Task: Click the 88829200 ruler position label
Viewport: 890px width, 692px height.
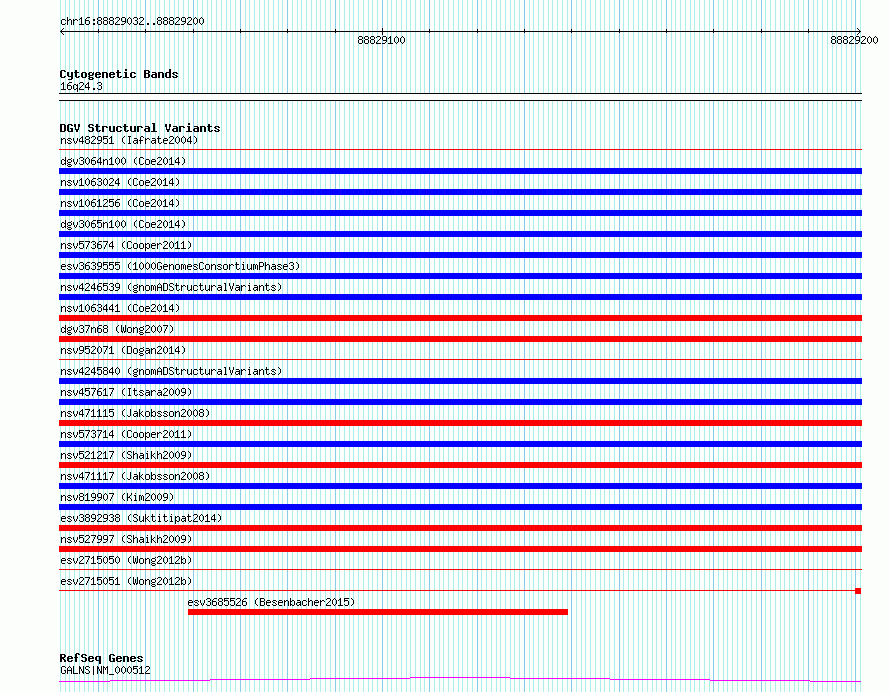Action: coord(854,40)
